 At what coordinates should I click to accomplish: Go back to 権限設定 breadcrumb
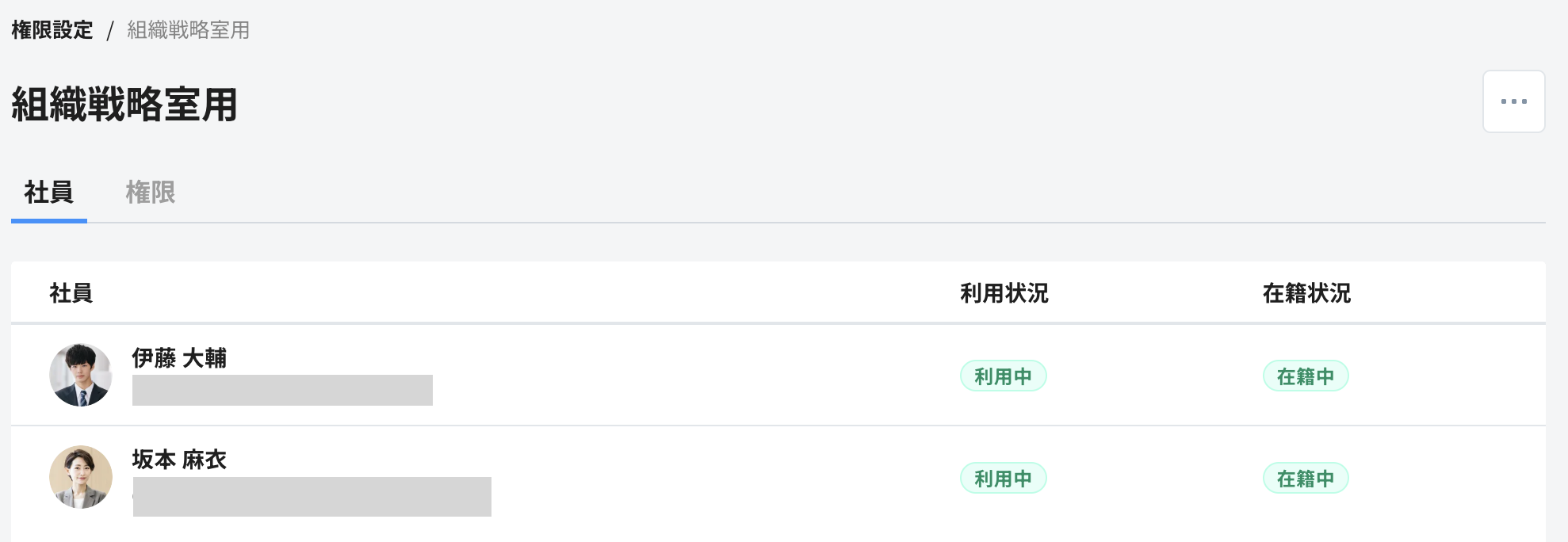click(x=52, y=30)
